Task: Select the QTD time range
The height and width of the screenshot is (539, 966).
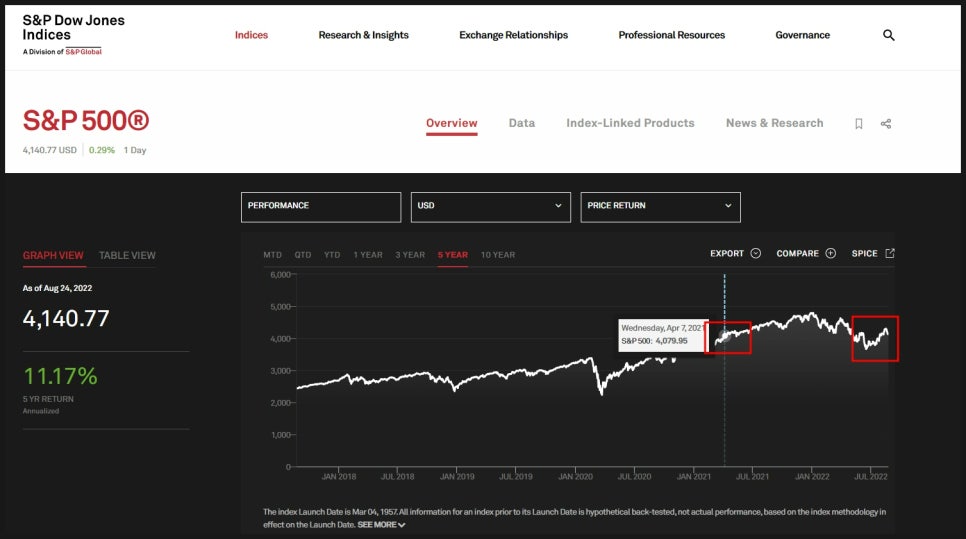Action: coord(302,255)
